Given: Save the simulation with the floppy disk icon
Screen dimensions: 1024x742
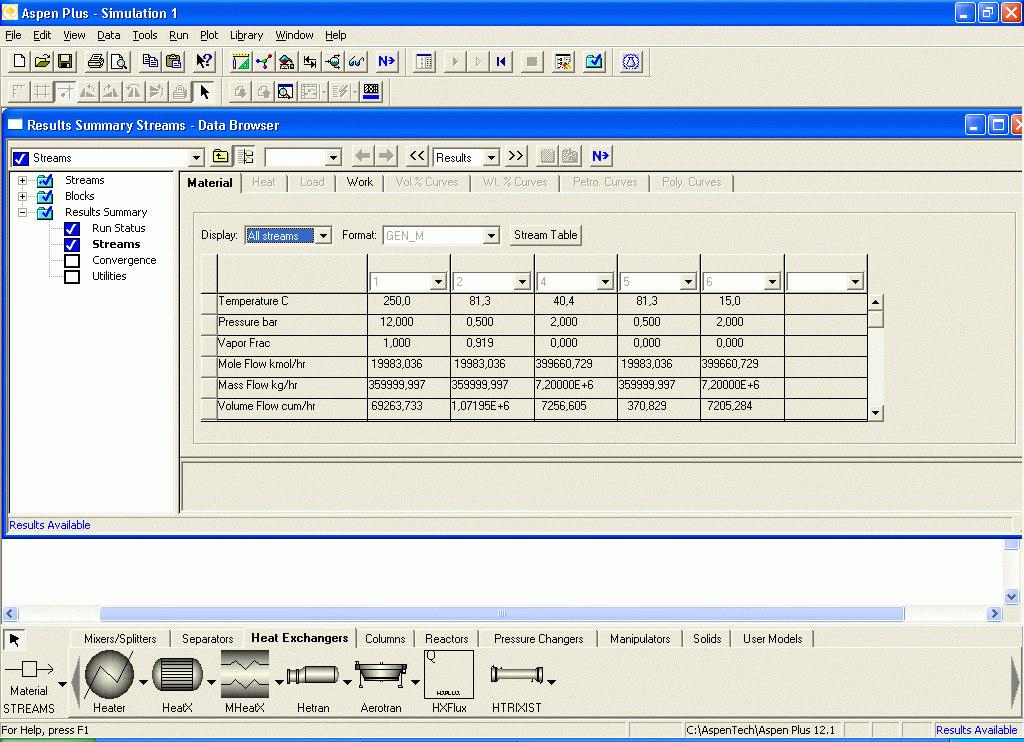Looking at the screenshot, I should tap(65, 61).
